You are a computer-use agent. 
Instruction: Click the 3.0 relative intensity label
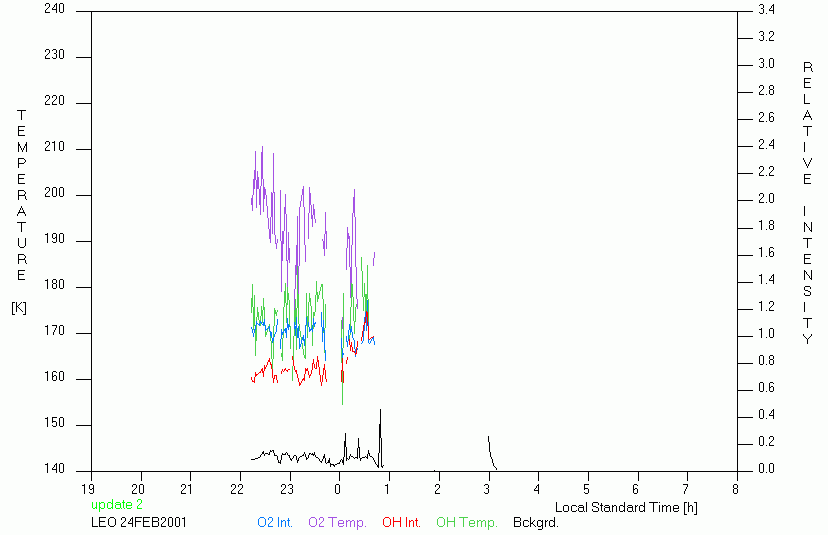[766, 63]
